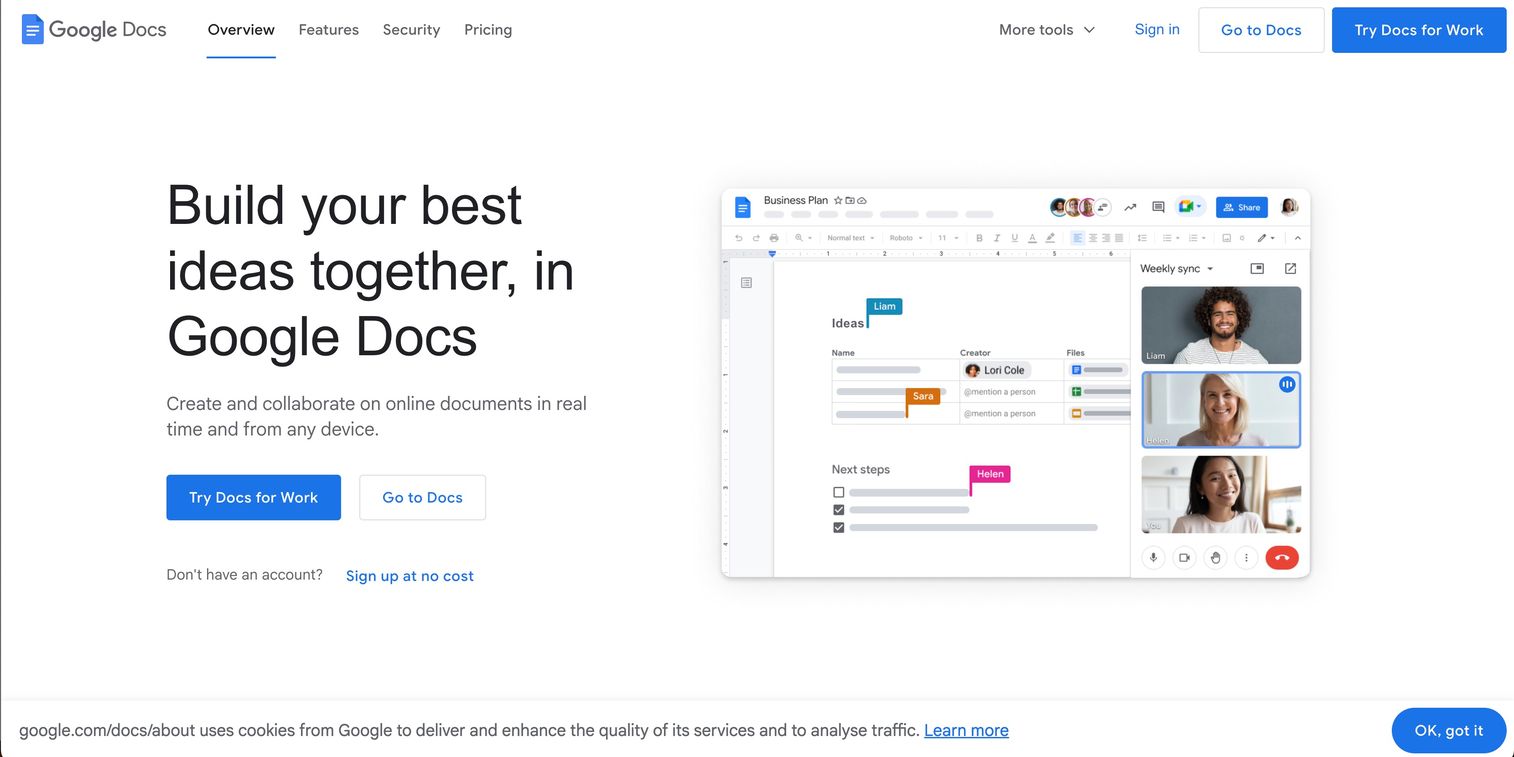Follow the Sign up at no cost link
This screenshot has width=1514, height=757.
(410, 576)
